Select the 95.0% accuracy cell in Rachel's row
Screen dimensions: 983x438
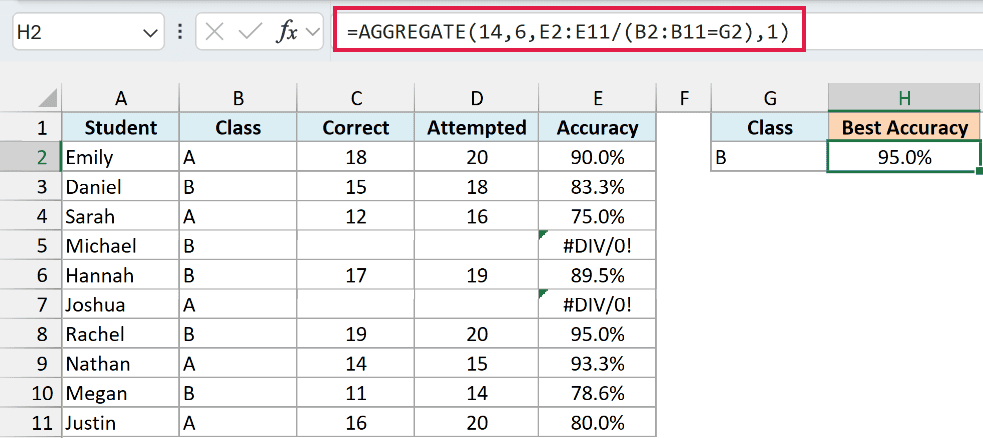[597, 334]
